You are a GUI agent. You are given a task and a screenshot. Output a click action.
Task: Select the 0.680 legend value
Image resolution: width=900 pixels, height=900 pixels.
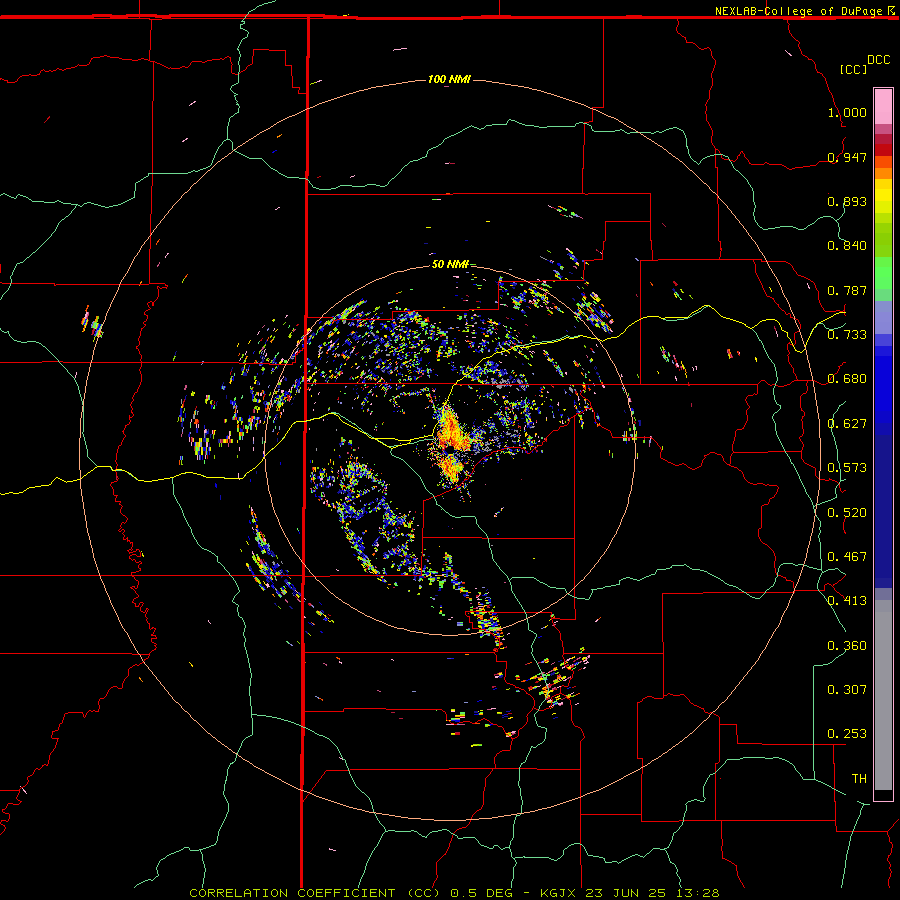click(847, 379)
